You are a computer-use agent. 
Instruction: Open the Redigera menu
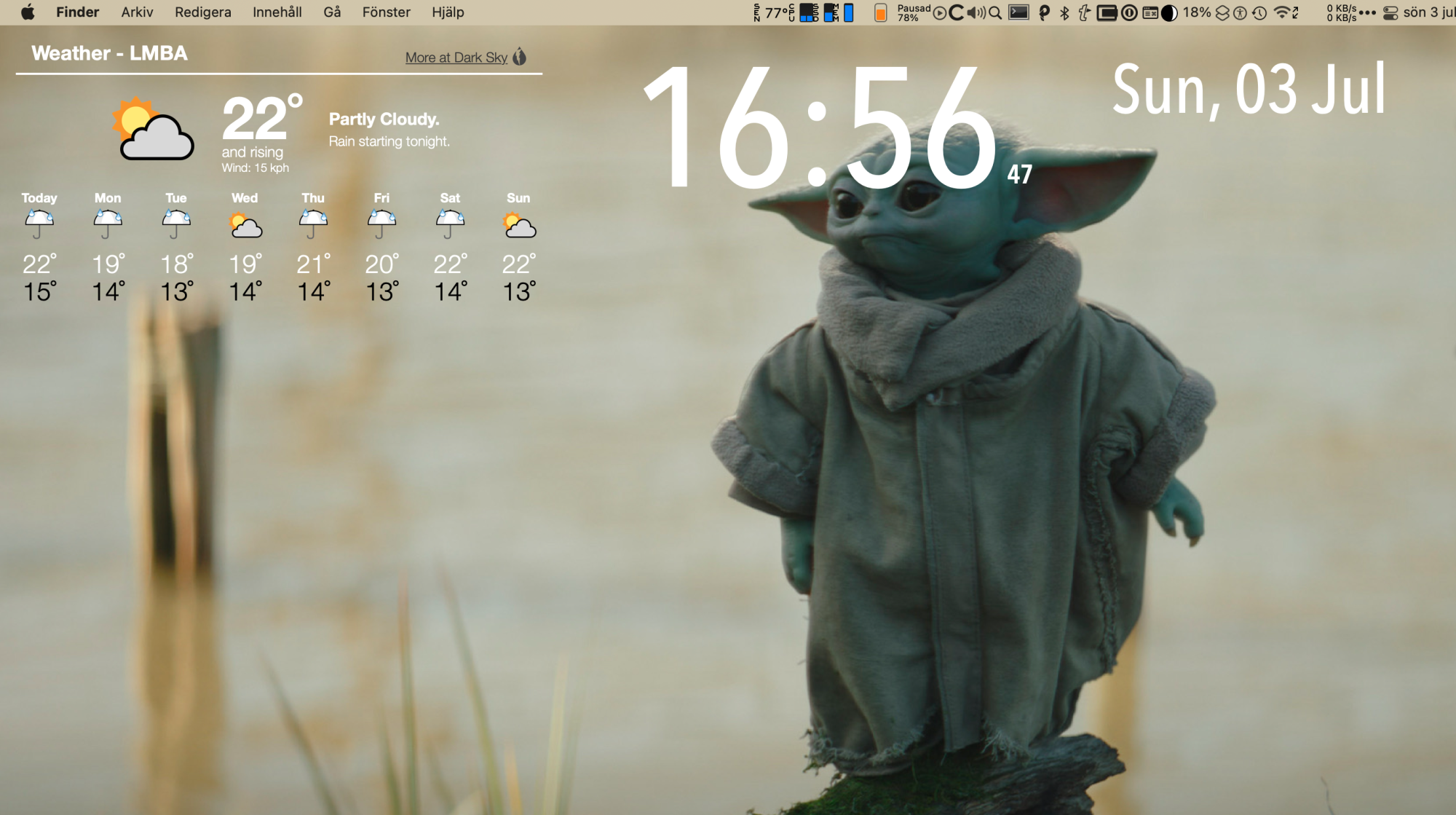pyautogui.click(x=203, y=12)
